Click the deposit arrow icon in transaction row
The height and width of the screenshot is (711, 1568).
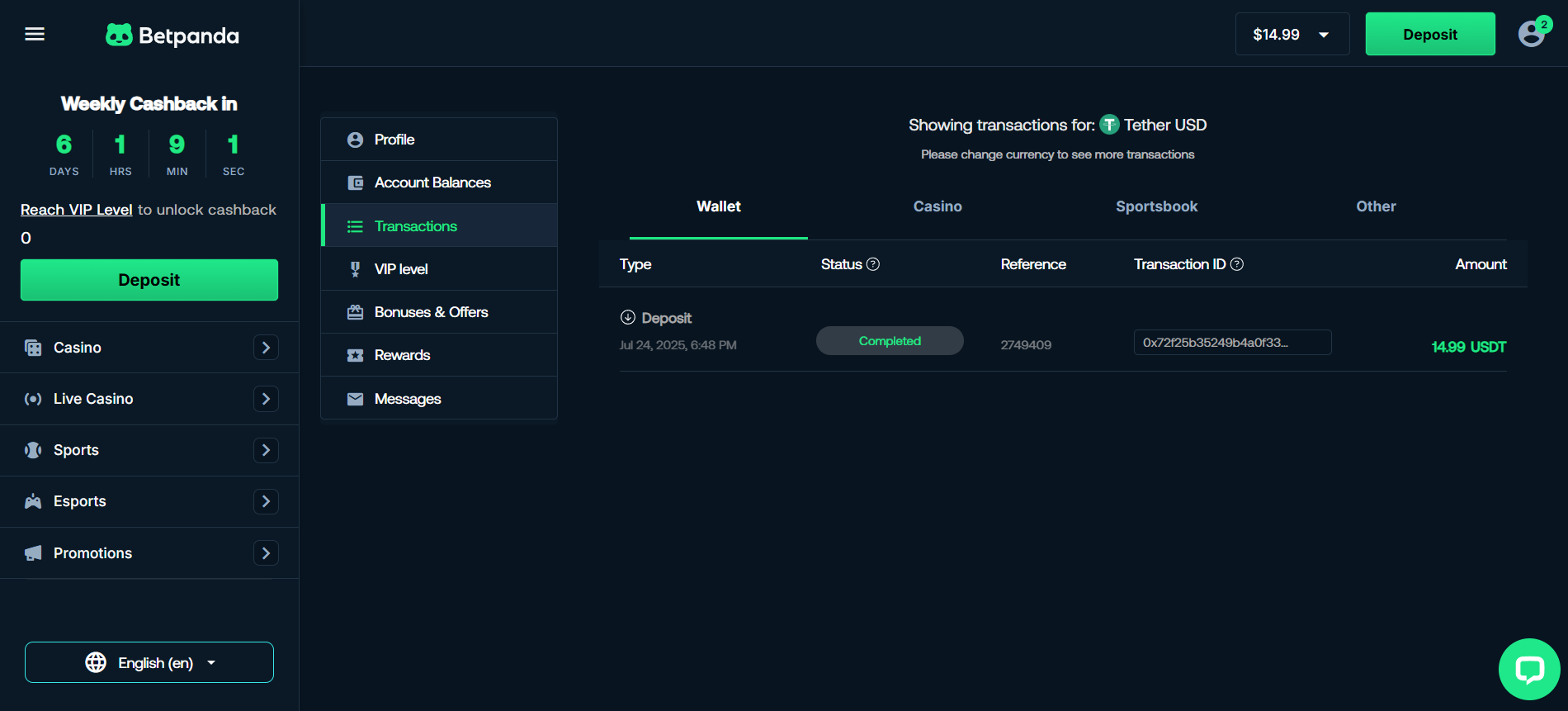pyautogui.click(x=628, y=317)
